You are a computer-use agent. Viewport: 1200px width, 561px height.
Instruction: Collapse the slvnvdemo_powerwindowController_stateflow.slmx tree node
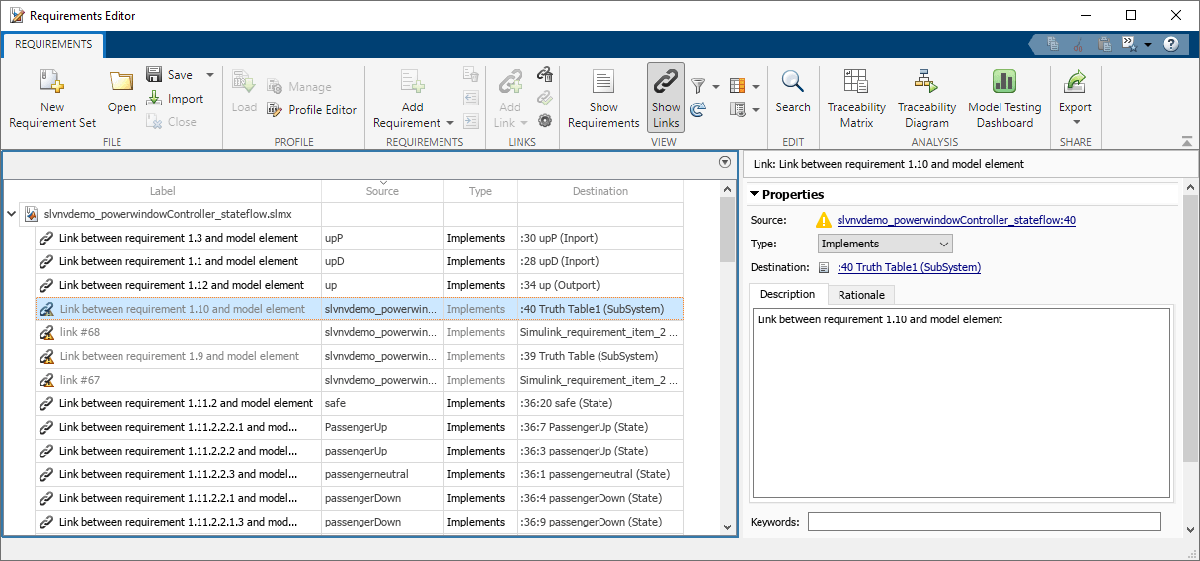tap(11, 214)
